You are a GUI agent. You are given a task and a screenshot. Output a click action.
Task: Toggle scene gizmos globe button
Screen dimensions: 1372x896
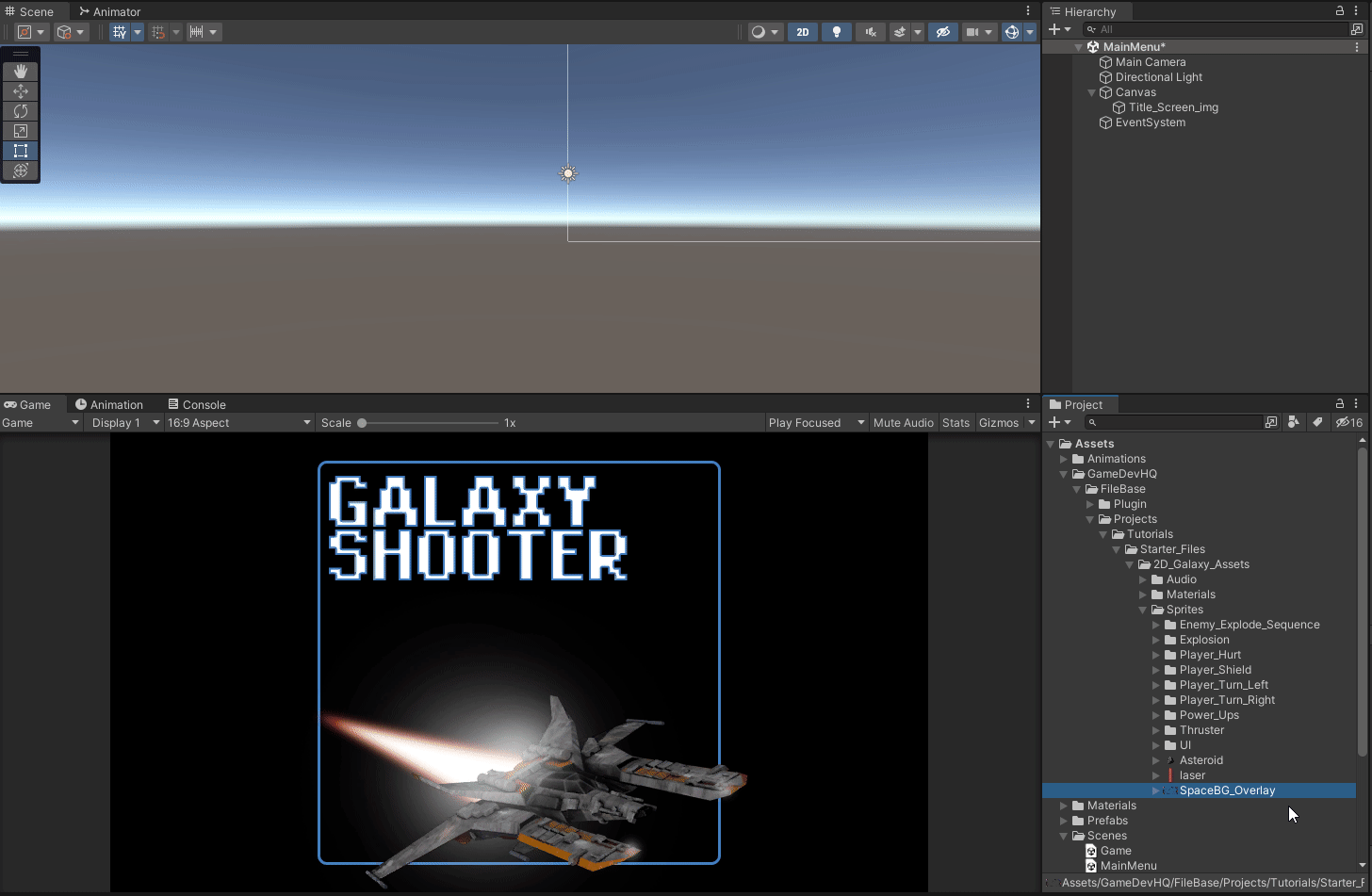pyautogui.click(x=1012, y=32)
